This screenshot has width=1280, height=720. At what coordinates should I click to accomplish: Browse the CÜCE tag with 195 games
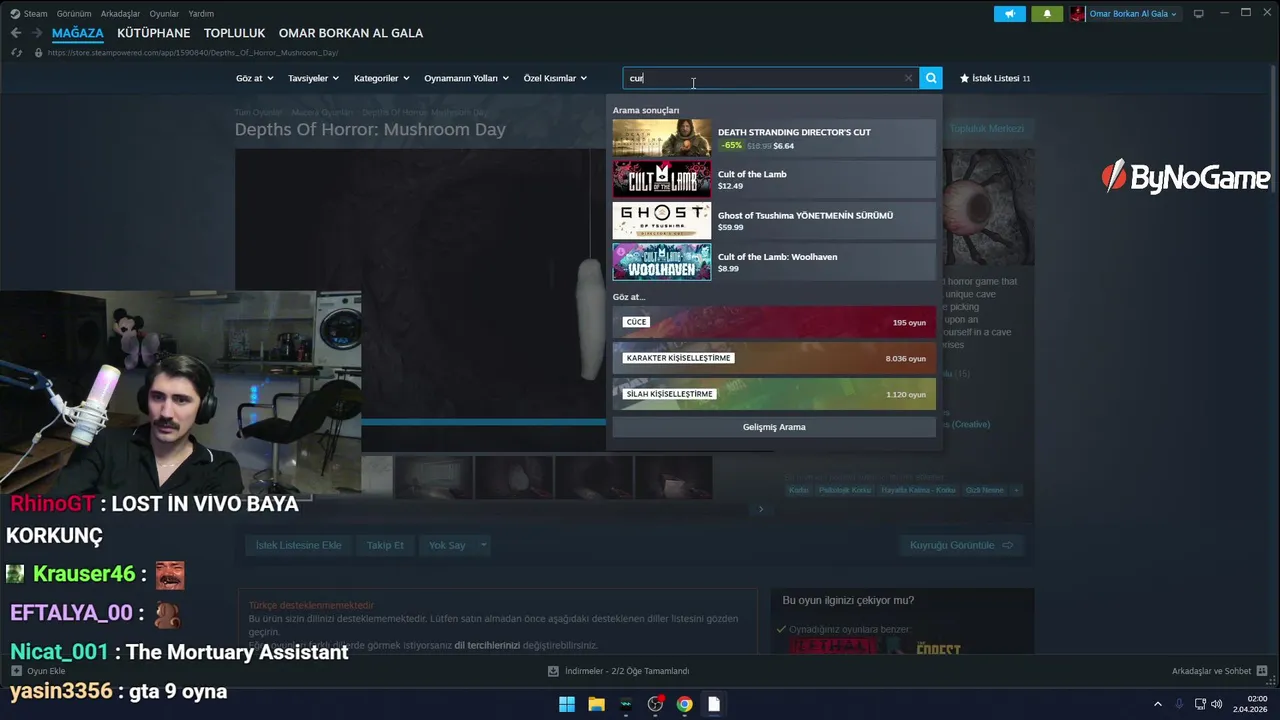click(774, 322)
